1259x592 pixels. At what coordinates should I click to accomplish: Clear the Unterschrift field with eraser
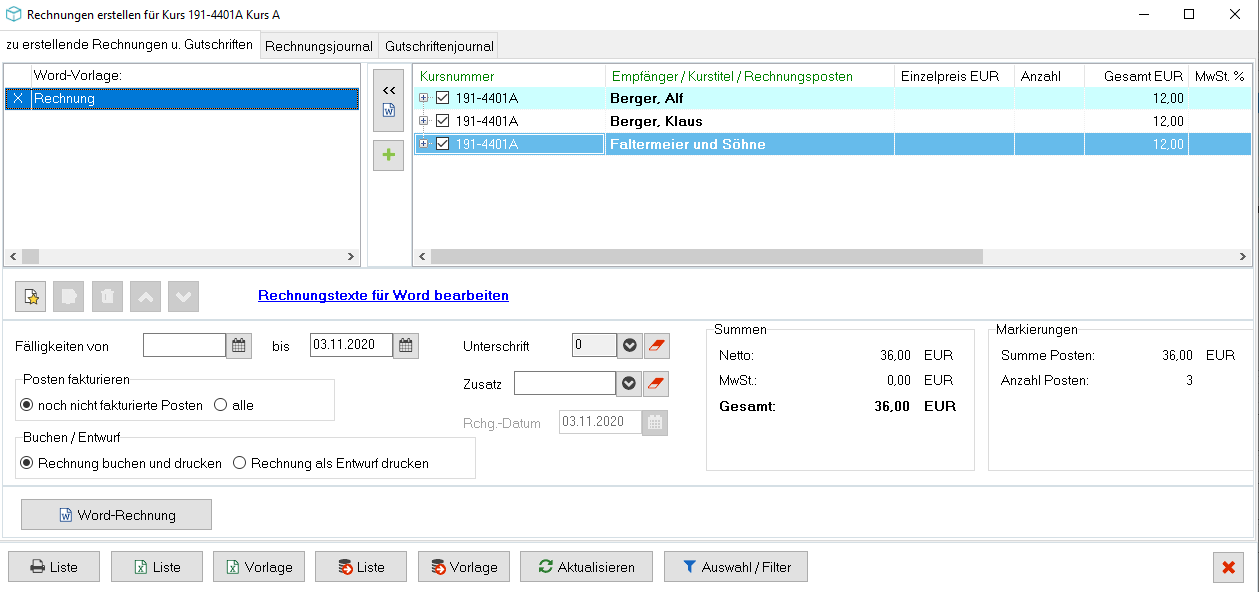tap(656, 346)
